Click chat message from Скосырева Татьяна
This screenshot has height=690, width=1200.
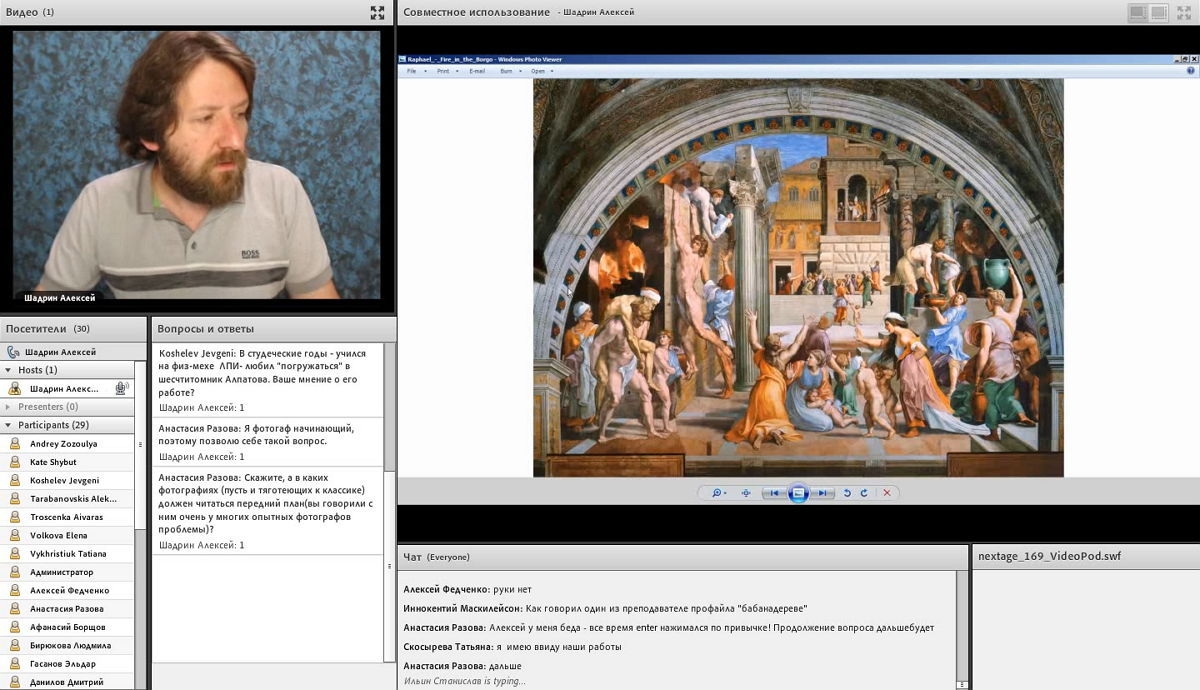tap(512, 647)
